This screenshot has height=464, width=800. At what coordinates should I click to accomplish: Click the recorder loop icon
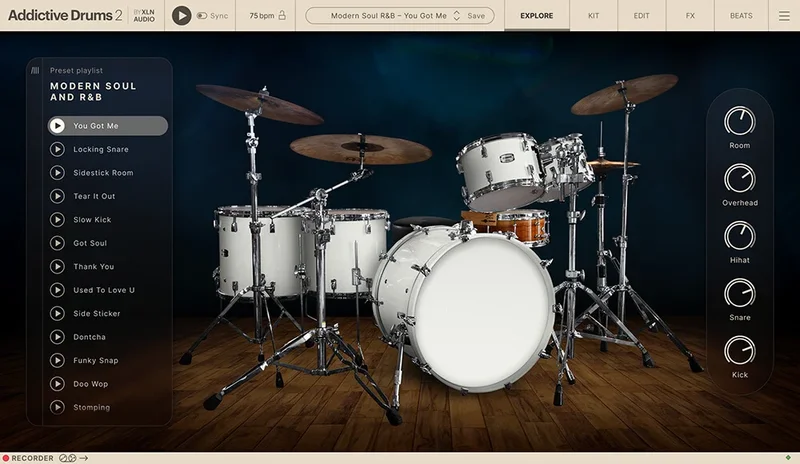tap(67, 458)
